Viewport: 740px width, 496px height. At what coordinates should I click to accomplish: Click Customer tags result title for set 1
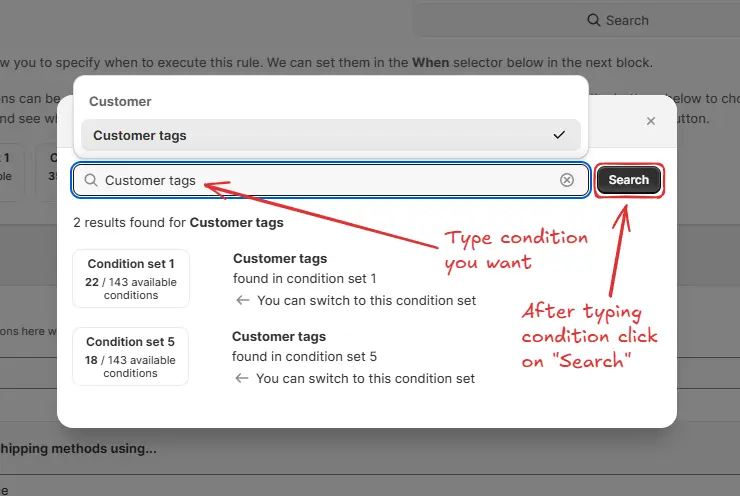click(x=280, y=258)
